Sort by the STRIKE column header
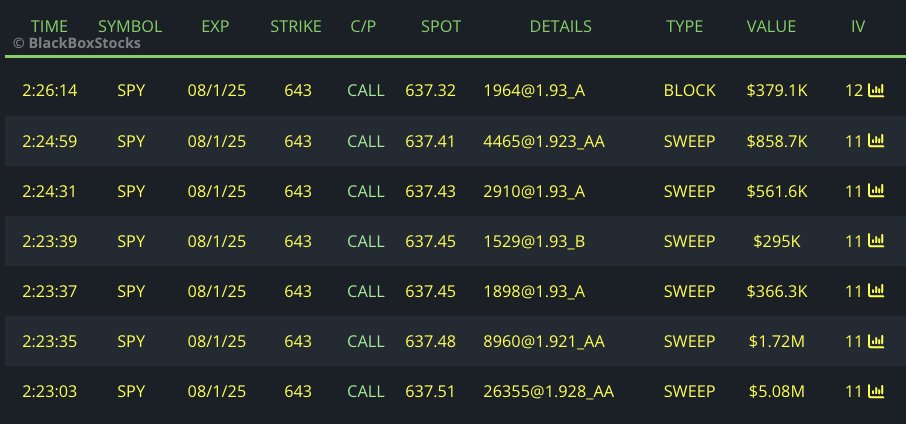 tap(296, 26)
